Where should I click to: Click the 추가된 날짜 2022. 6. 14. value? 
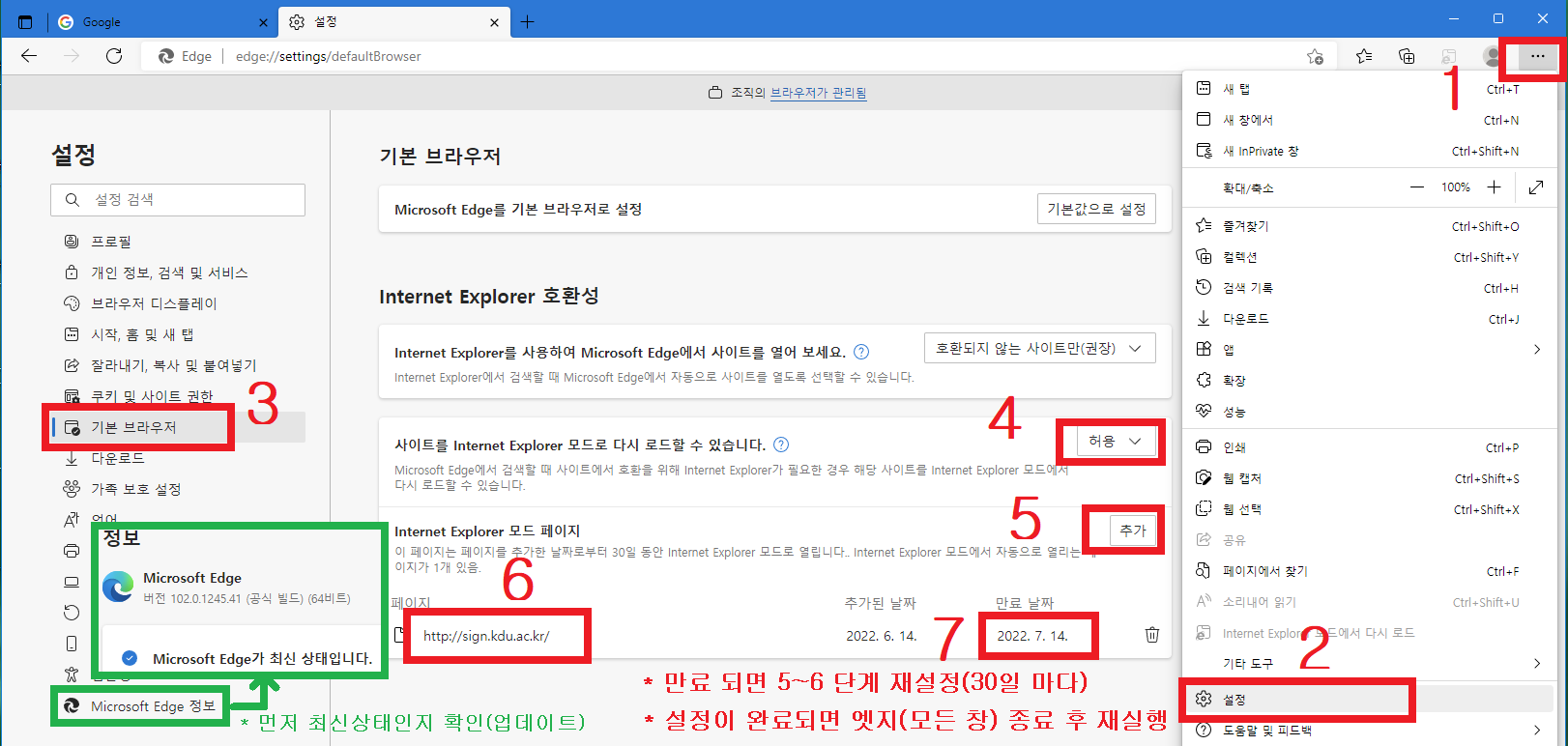(x=881, y=636)
